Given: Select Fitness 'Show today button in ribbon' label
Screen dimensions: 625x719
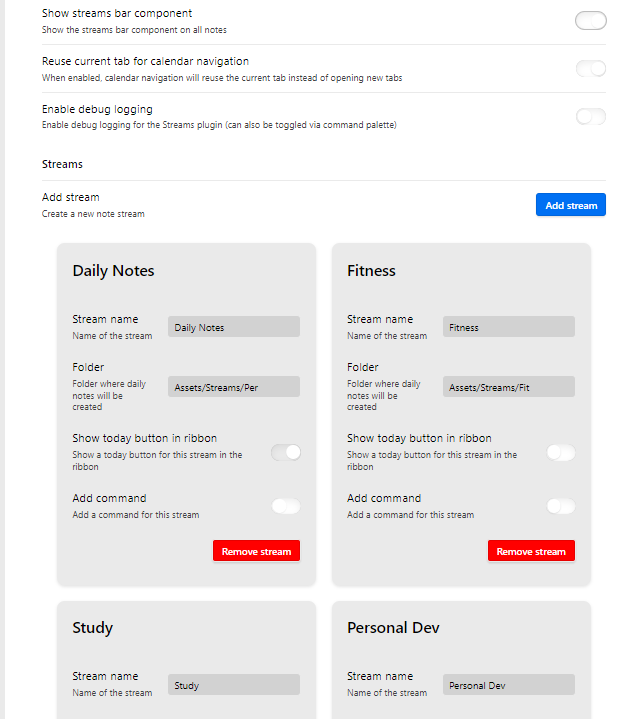Looking at the screenshot, I should (x=419, y=438).
